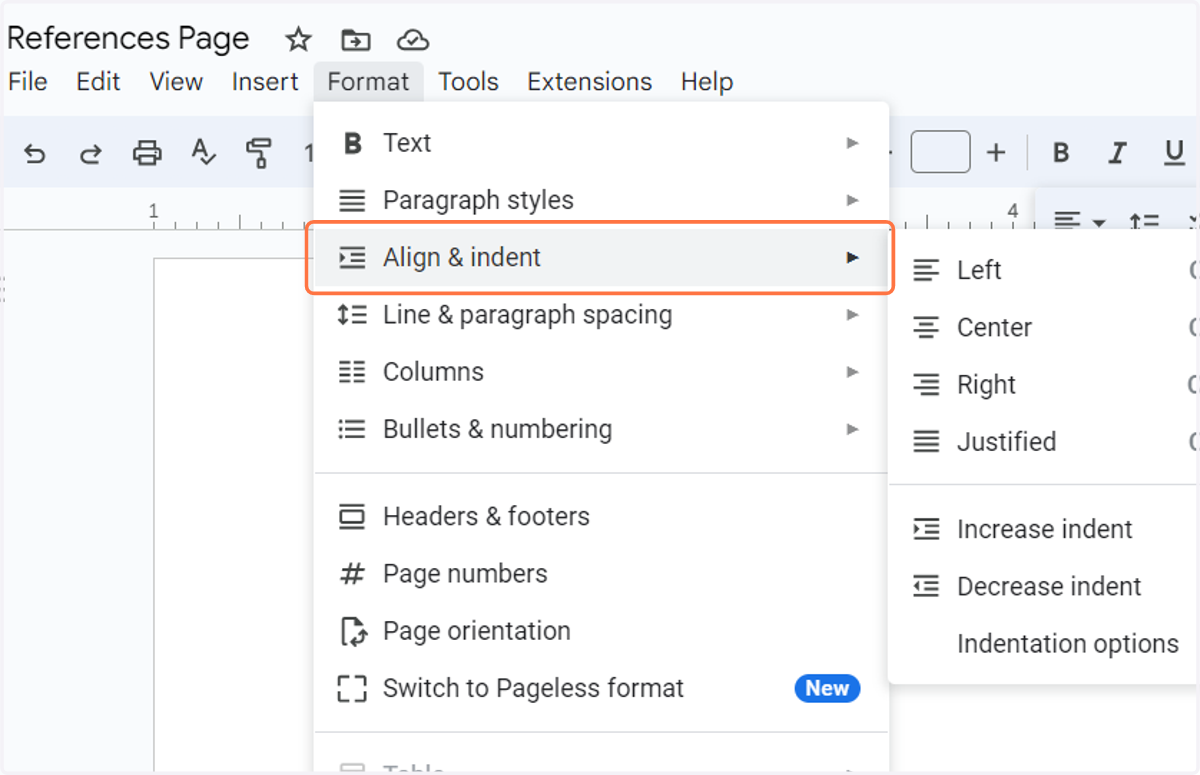This screenshot has width=1200, height=775.
Task: Run spelling and grammar check
Action: pyautogui.click(x=203, y=153)
